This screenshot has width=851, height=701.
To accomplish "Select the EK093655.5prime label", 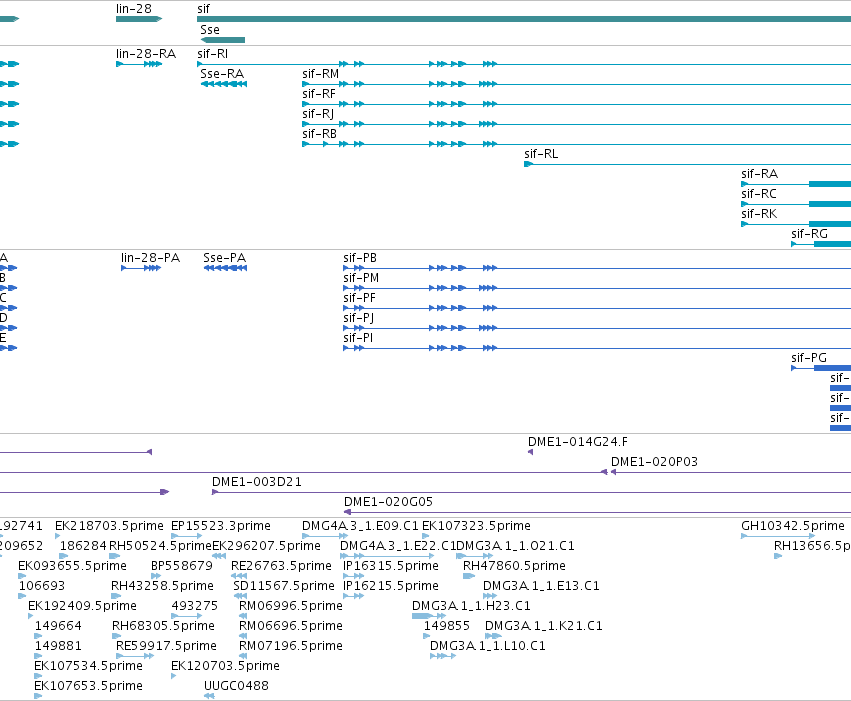I will 72,566.
